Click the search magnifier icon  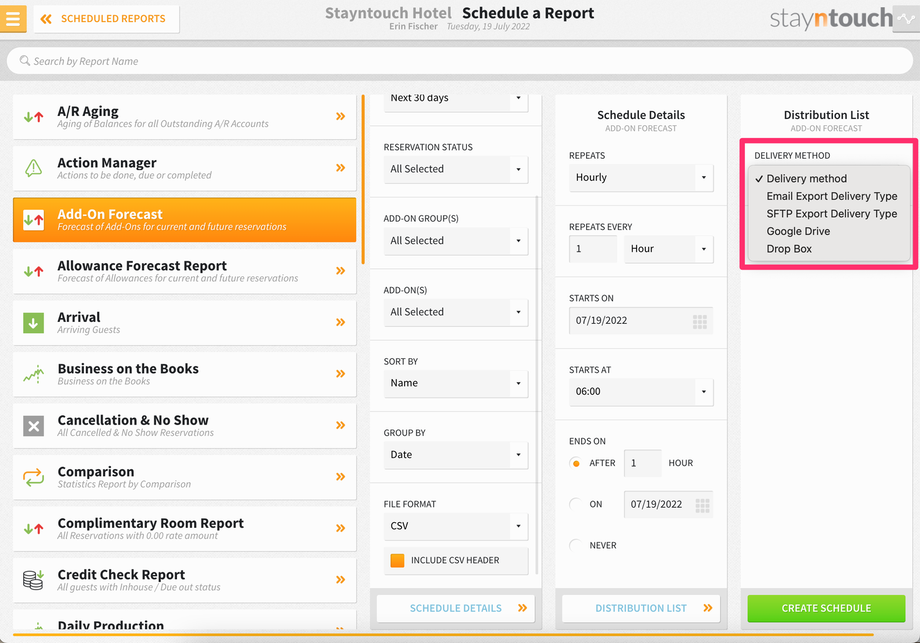coord(25,60)
